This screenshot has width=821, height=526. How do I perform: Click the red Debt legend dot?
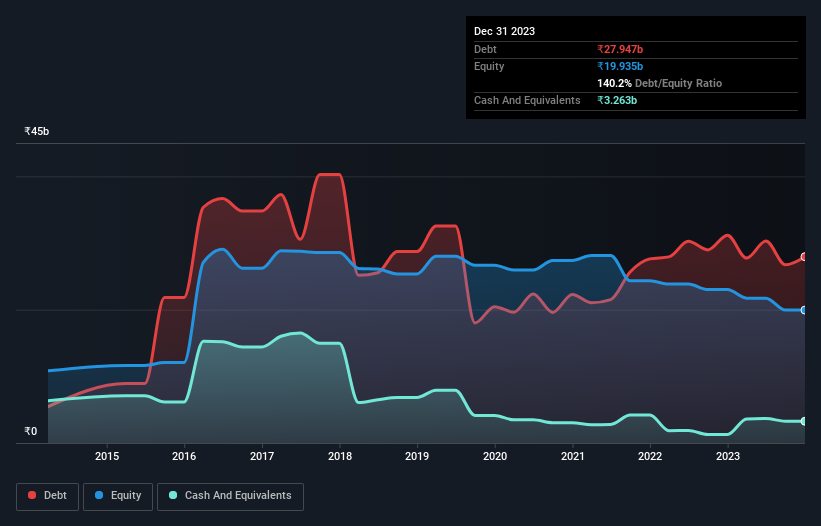click(32, 495)
